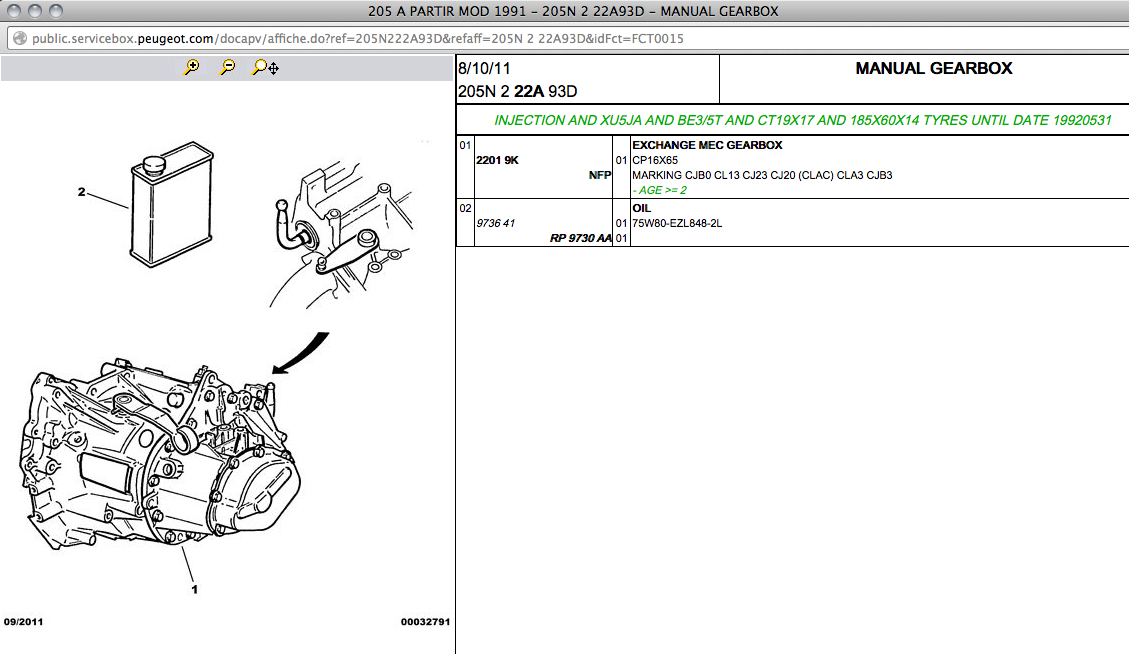Click the zoom out magnifier icon

[x=228, y=67]
